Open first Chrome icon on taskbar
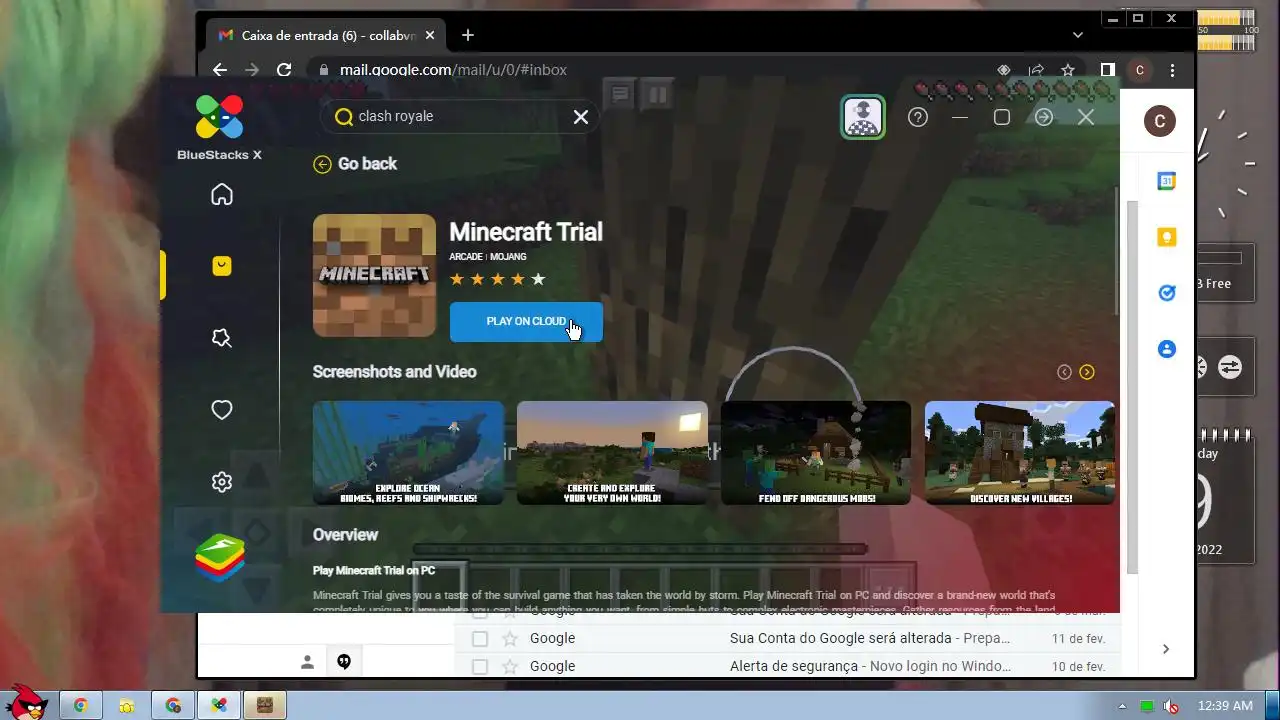The width and height of the screenshot is (1280, 720). tap(81, 706)
